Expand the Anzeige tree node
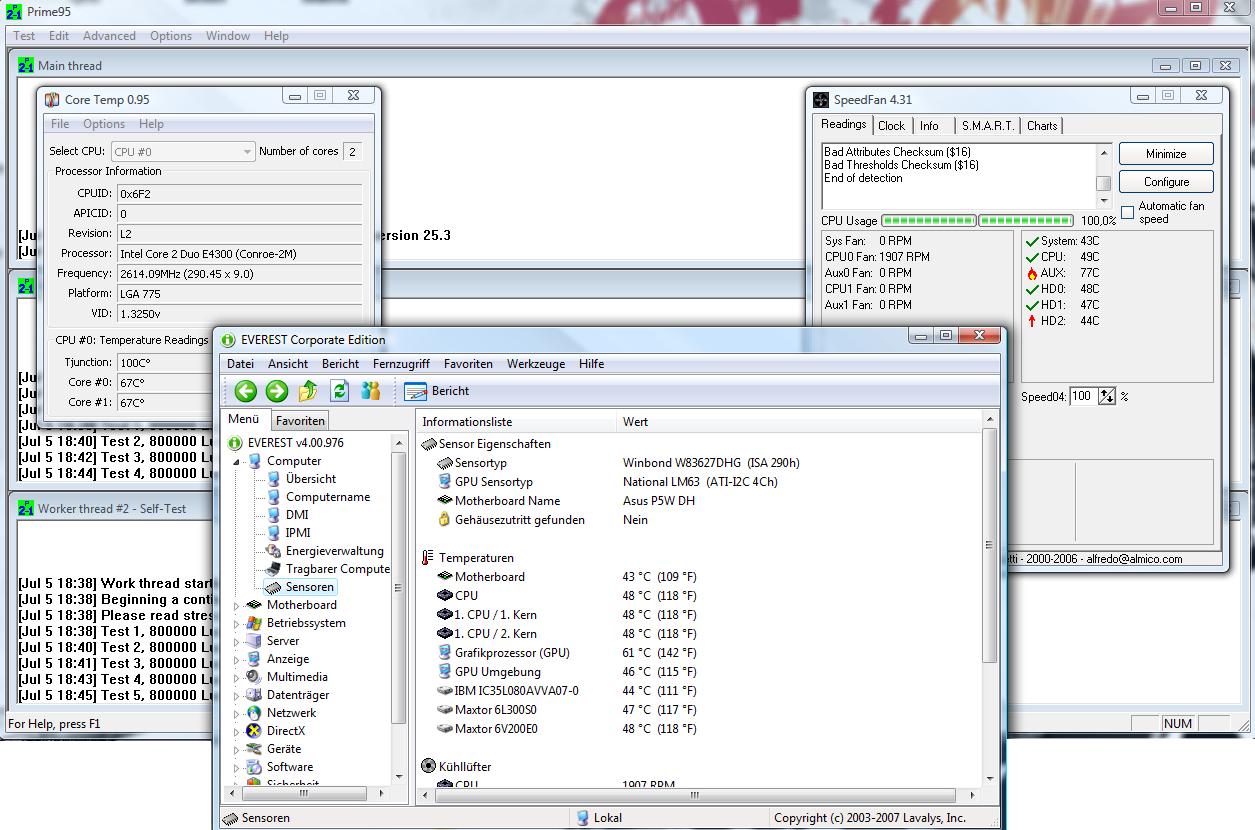This screenshot has width=1255, height=830. (x=238, y=660)
